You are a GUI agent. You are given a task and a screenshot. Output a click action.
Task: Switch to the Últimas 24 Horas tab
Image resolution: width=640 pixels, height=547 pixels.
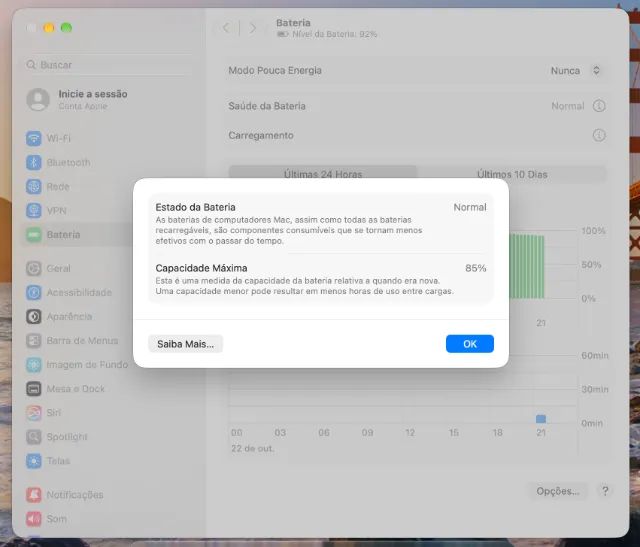coord(323,174)
